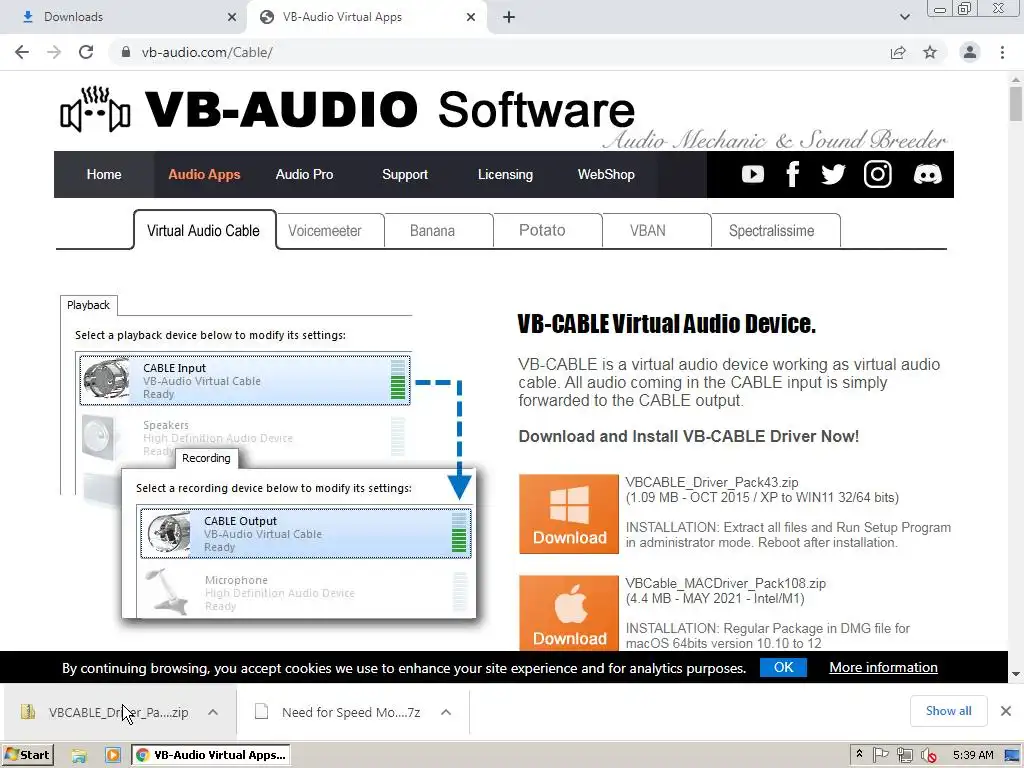This screenshot has width=1024, height=768.
Task: Click the taskbar clock 5:39 AM
Action: (973, 755)
